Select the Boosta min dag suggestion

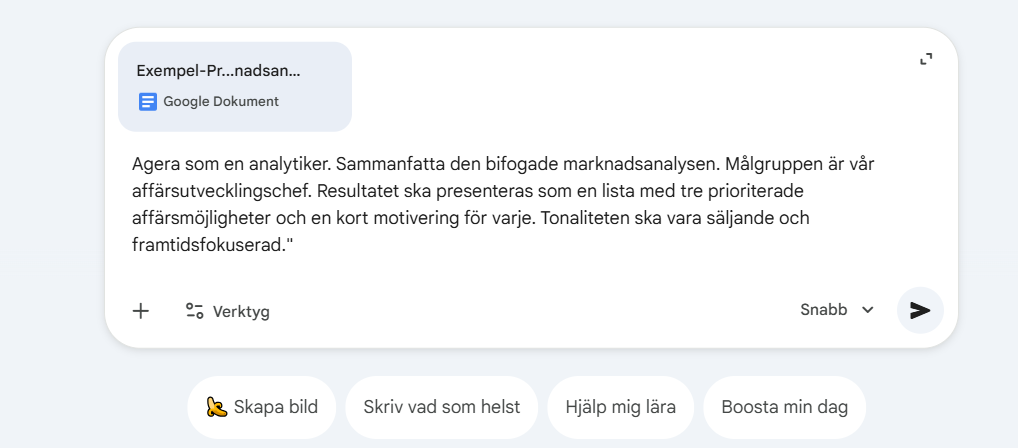784,407
